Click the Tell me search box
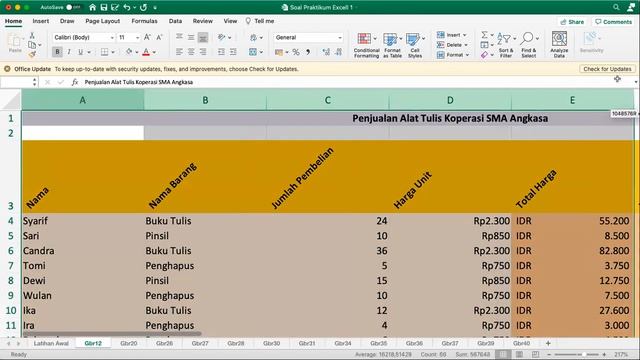The image size is (640, 360). [x=260, y=21]
